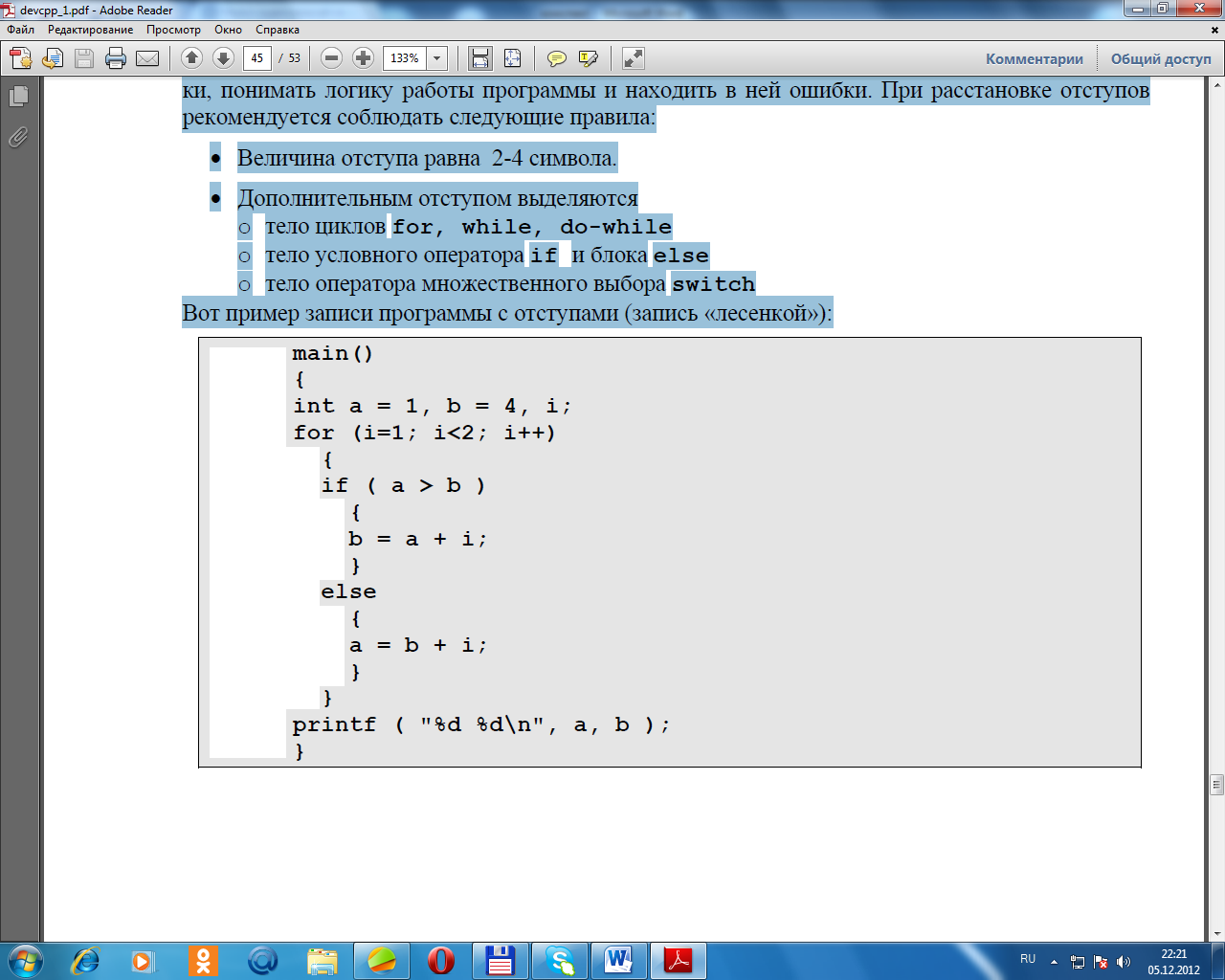Click the zoom value field showing 133%
This screenshot has width=1225, height=980.
point(405,58)
